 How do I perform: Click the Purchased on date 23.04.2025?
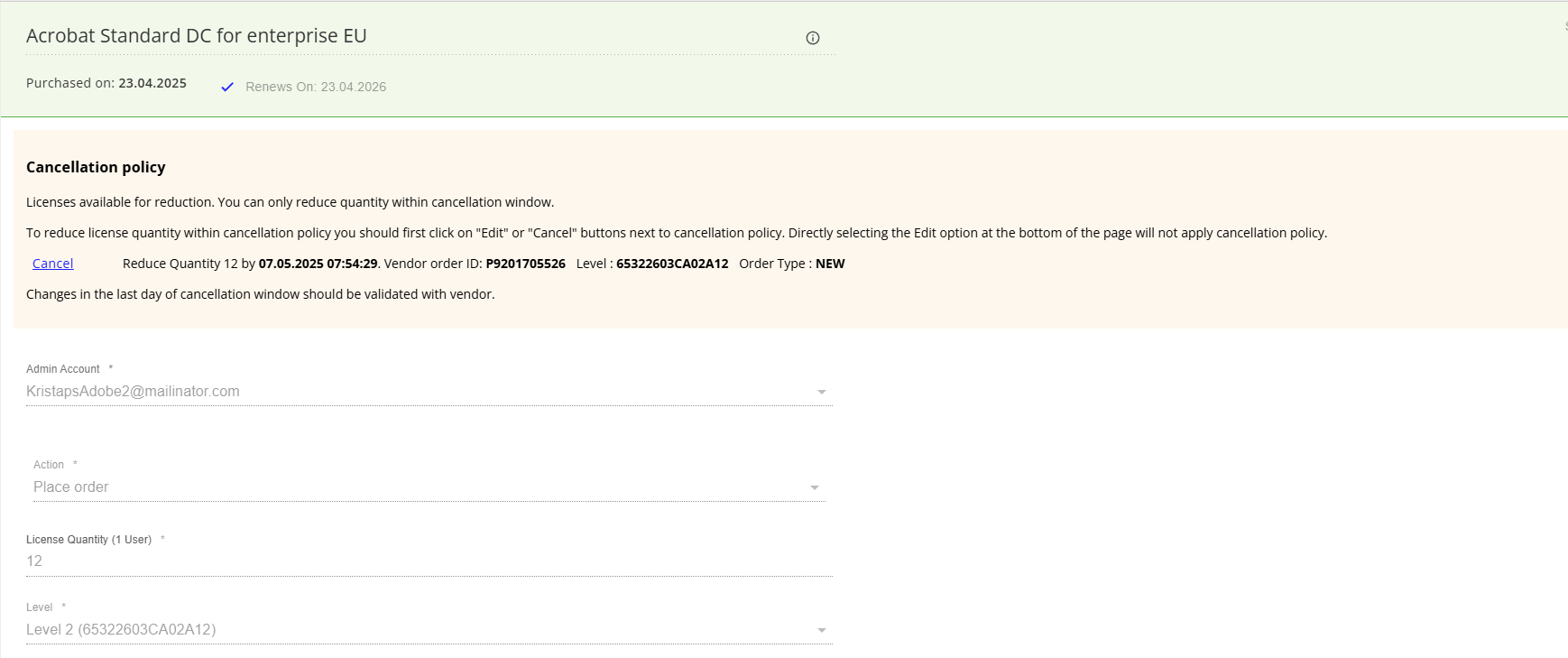point(152,83)
